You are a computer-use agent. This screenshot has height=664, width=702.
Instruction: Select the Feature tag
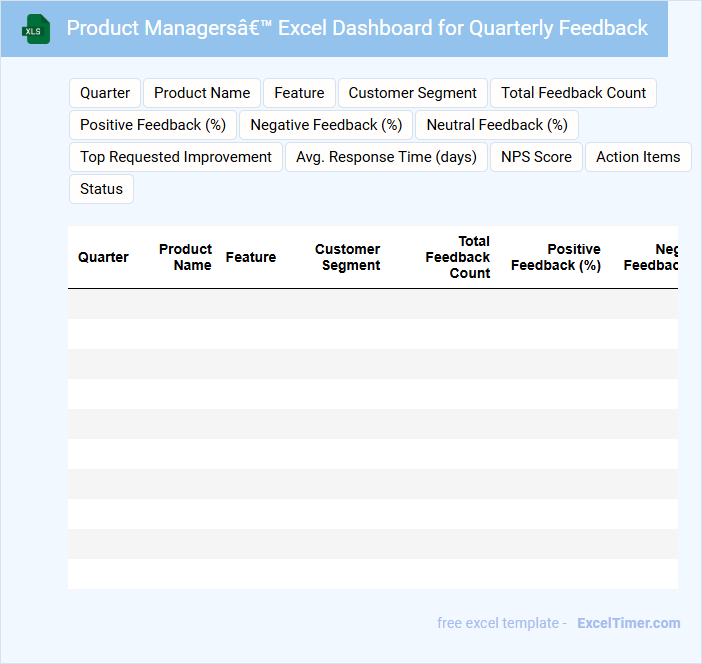(299, 93)
